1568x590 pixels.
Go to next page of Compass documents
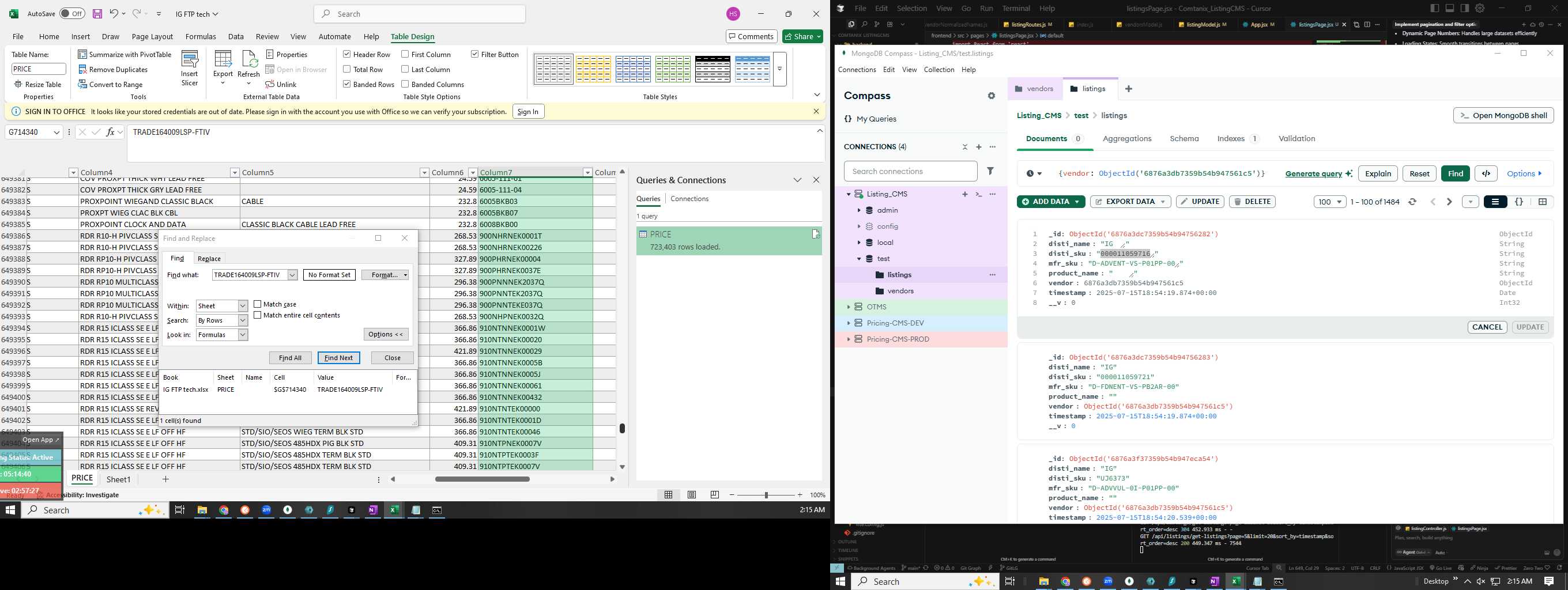(1449, 202)
